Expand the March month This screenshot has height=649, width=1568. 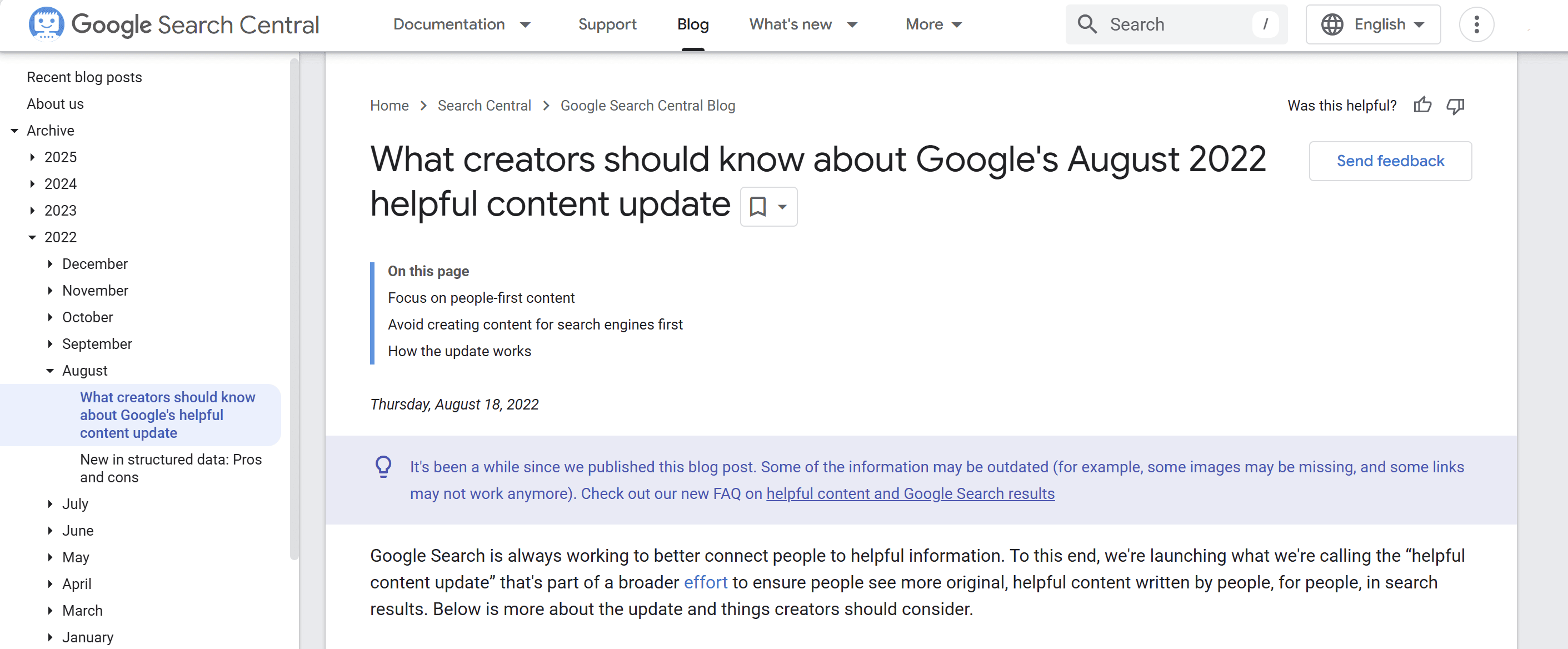click(x=50, y=611)
